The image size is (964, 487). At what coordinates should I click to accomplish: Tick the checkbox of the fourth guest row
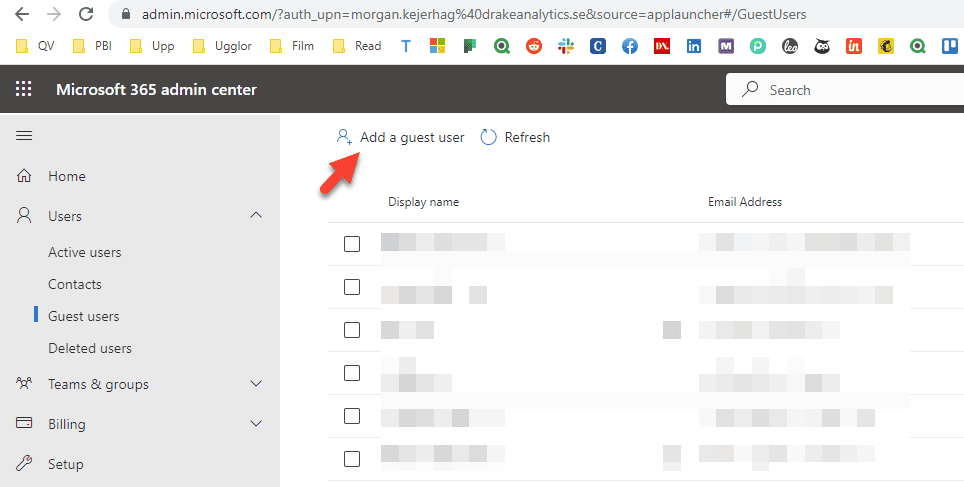click(352, 373)
